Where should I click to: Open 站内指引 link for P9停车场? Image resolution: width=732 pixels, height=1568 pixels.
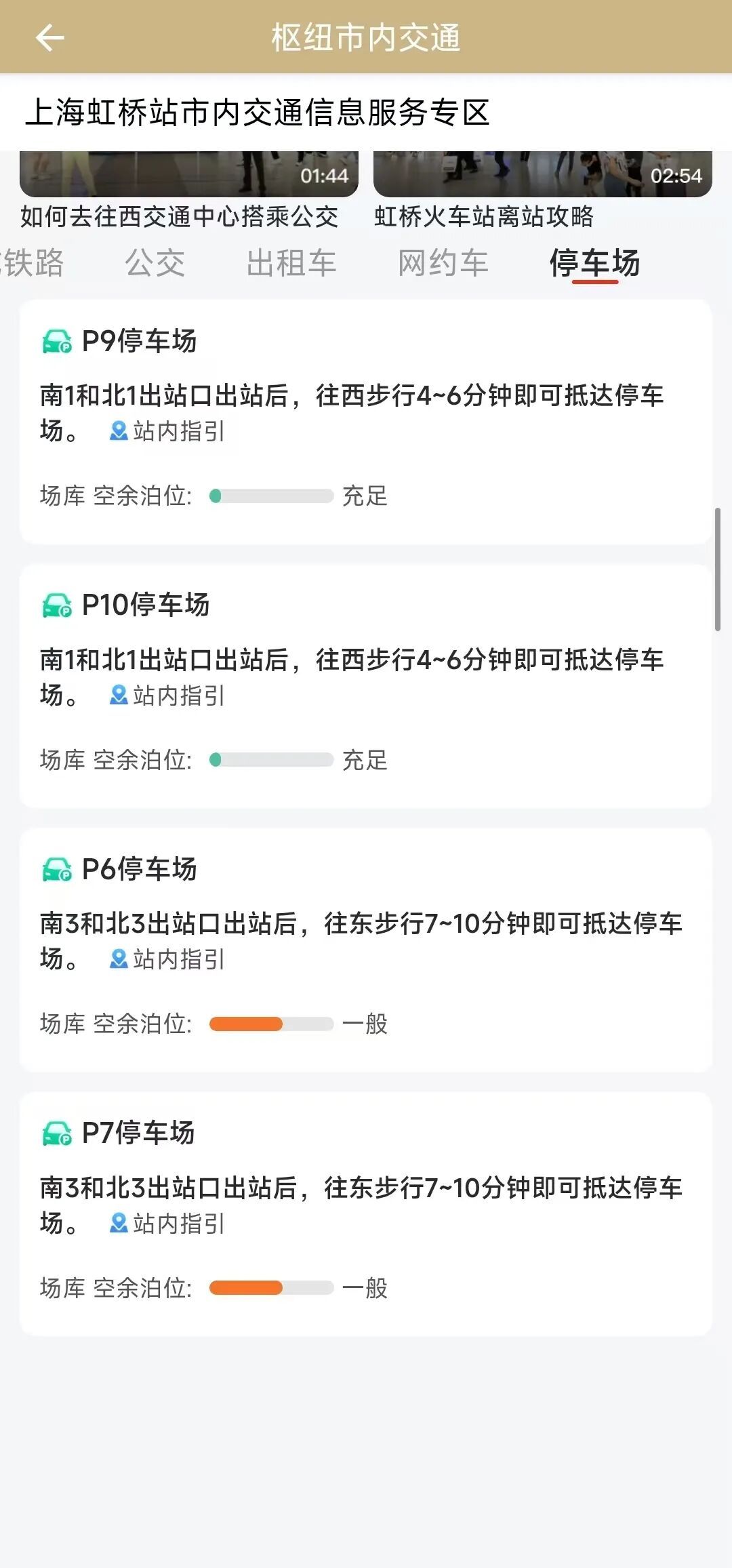pos(178,431)
